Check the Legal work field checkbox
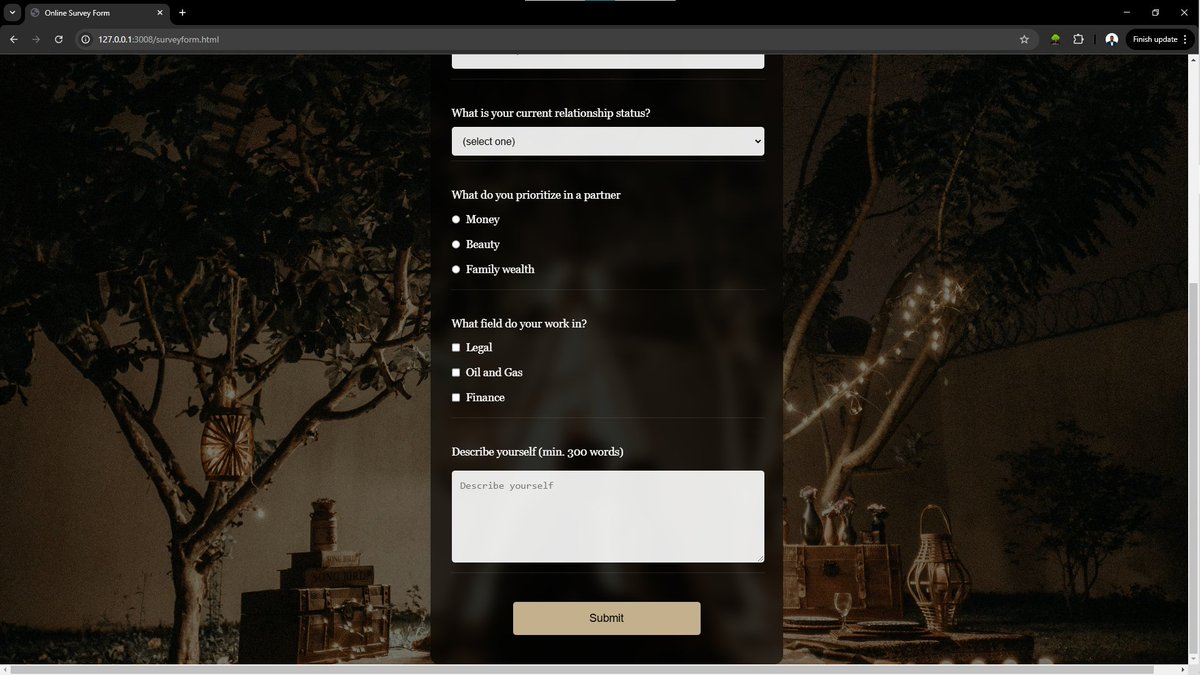 (x=456, y=347)
